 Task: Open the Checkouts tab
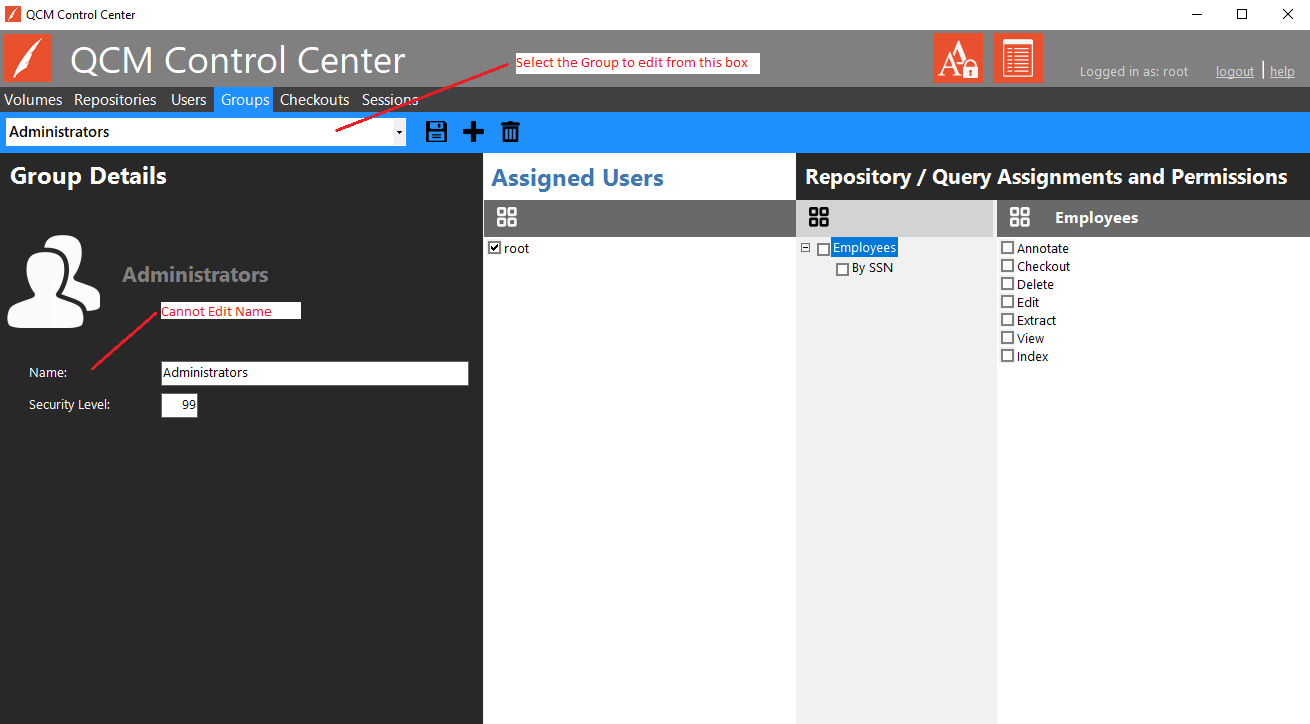click(x=314, y=100)
